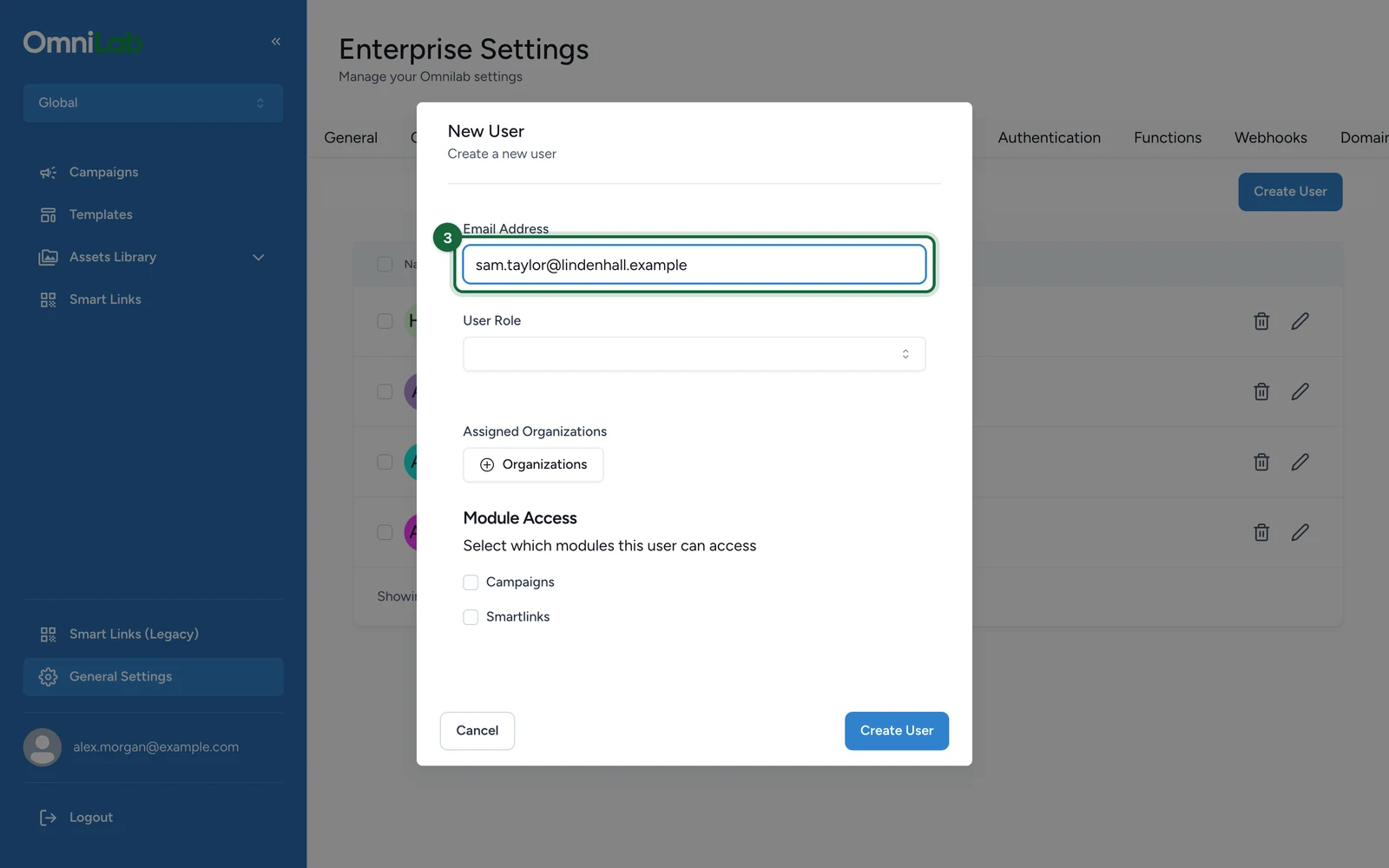Click trash icon on the last user row
This screenshot has width=1389, height=868.
pyautogui.click(x=1261, y=532)
